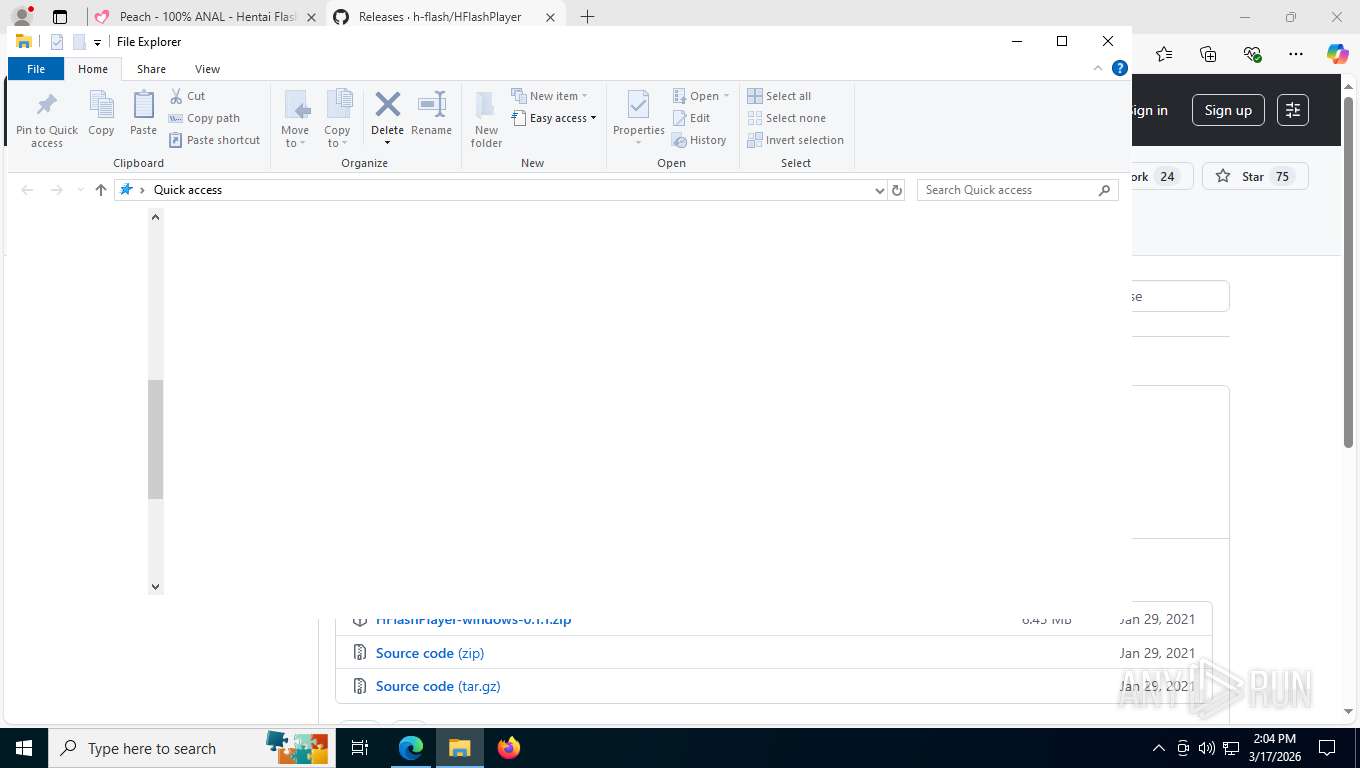Click the Forward navigation arrow
This screenshot has height=768, width=1360.
pyautogui.click(x=57, y=190)
